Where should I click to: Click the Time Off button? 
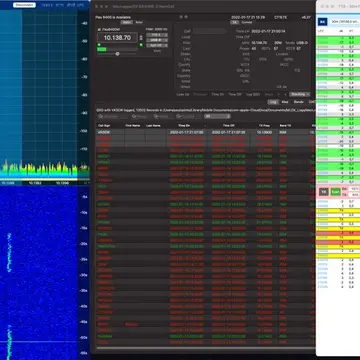(x=235, y=94)
